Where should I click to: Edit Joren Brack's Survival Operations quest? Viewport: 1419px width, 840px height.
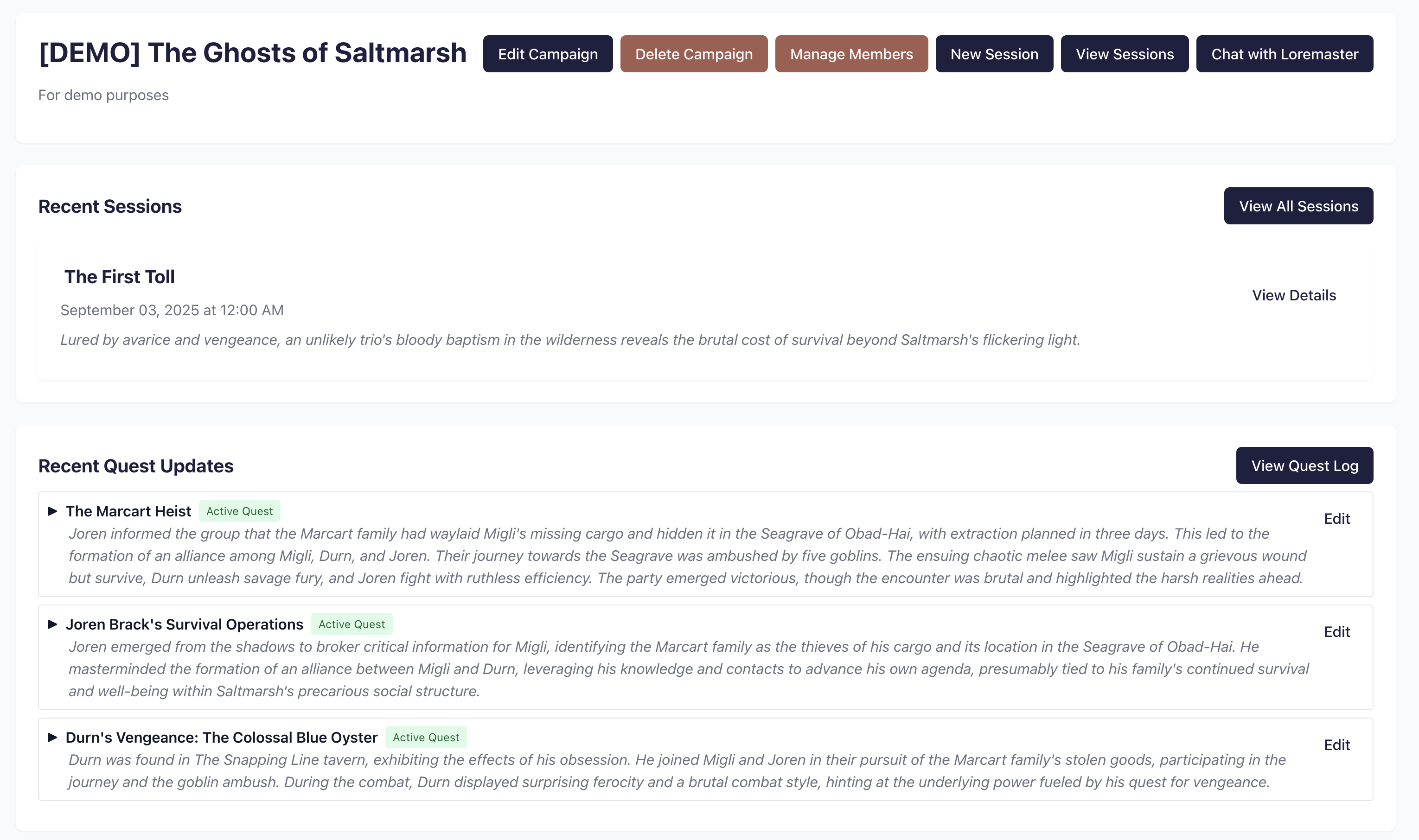coord(1336,632)
